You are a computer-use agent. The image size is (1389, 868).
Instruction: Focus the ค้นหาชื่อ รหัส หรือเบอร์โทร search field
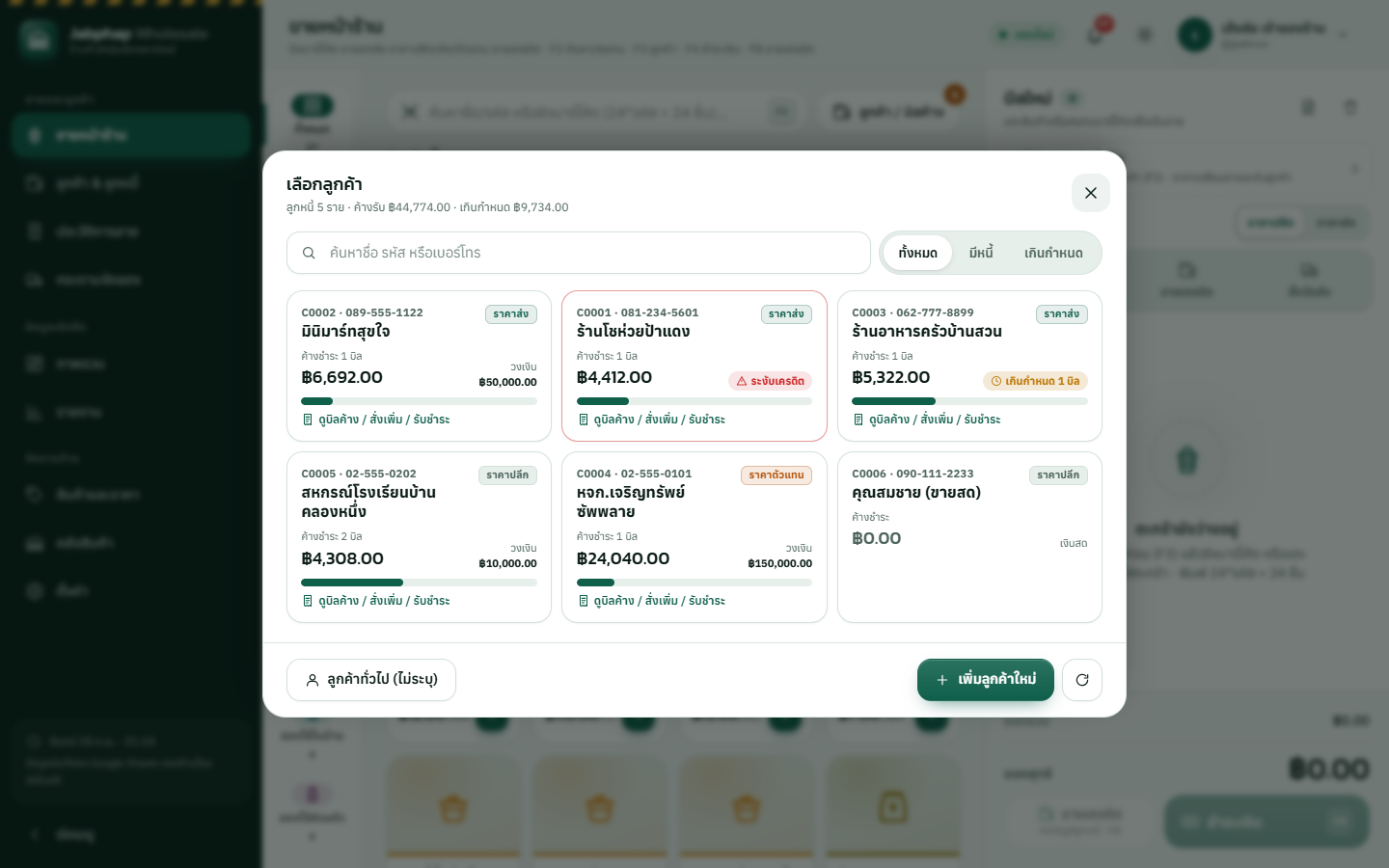(579, 253)
